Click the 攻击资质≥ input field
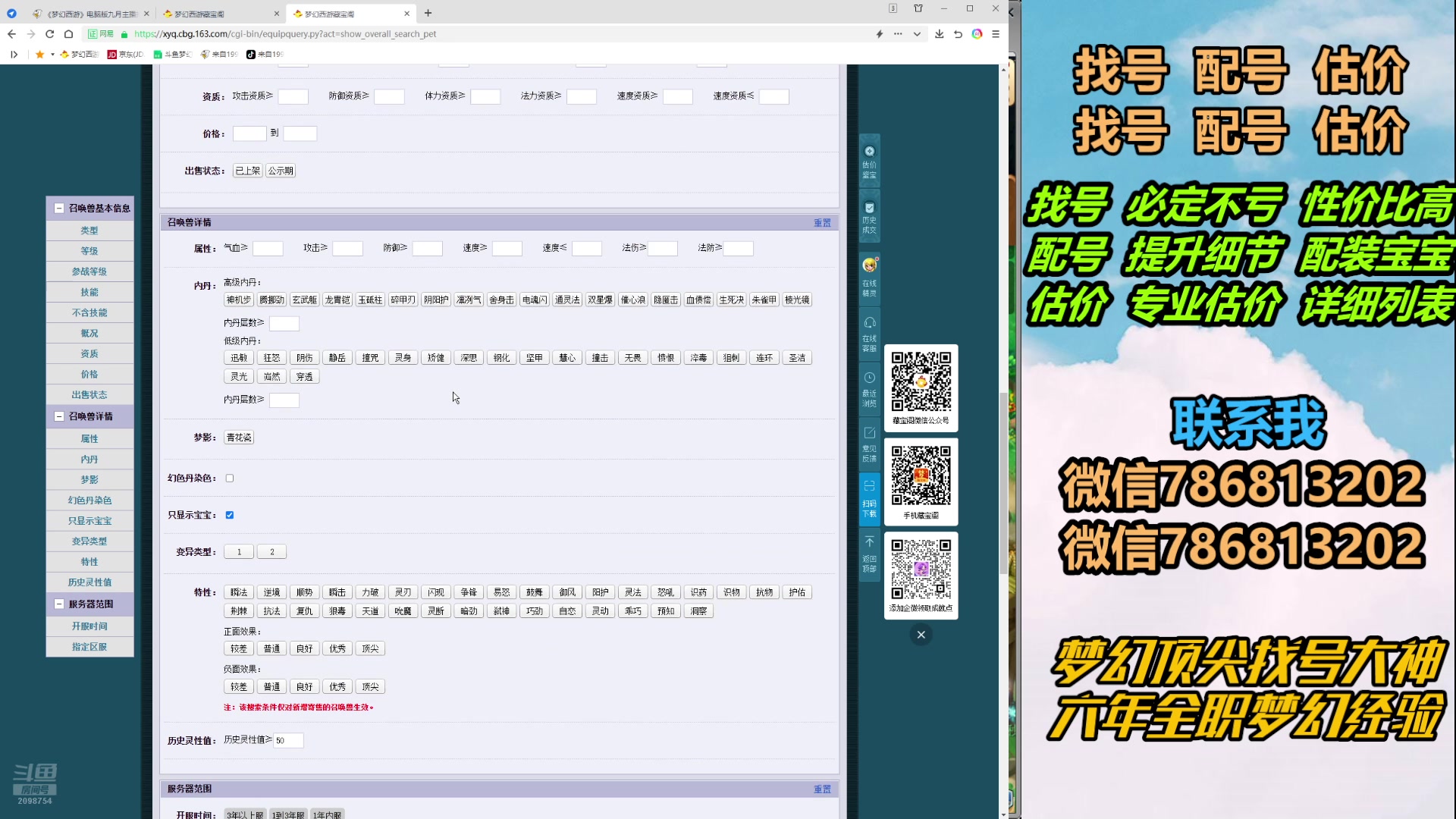This screenshot has width=1456, height=819. coord(293,97)
